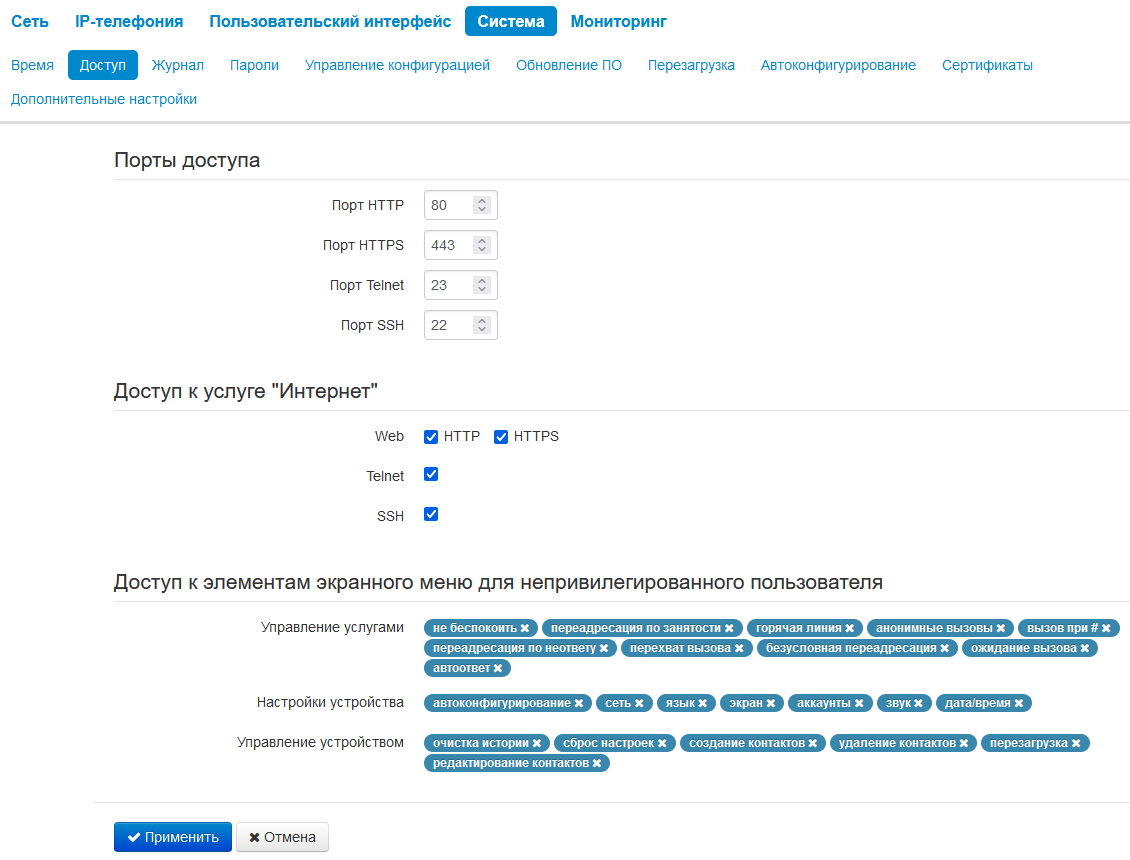Remove the 'безусловная переадресация' tag
Screen dimensions: 1130x860
tap(945, 649)
